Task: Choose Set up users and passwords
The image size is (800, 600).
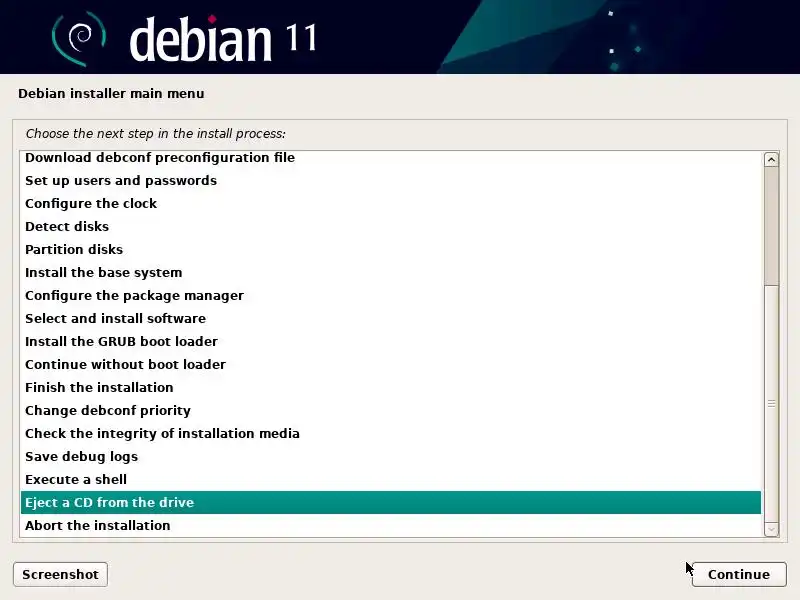Action: click(391, 181)
